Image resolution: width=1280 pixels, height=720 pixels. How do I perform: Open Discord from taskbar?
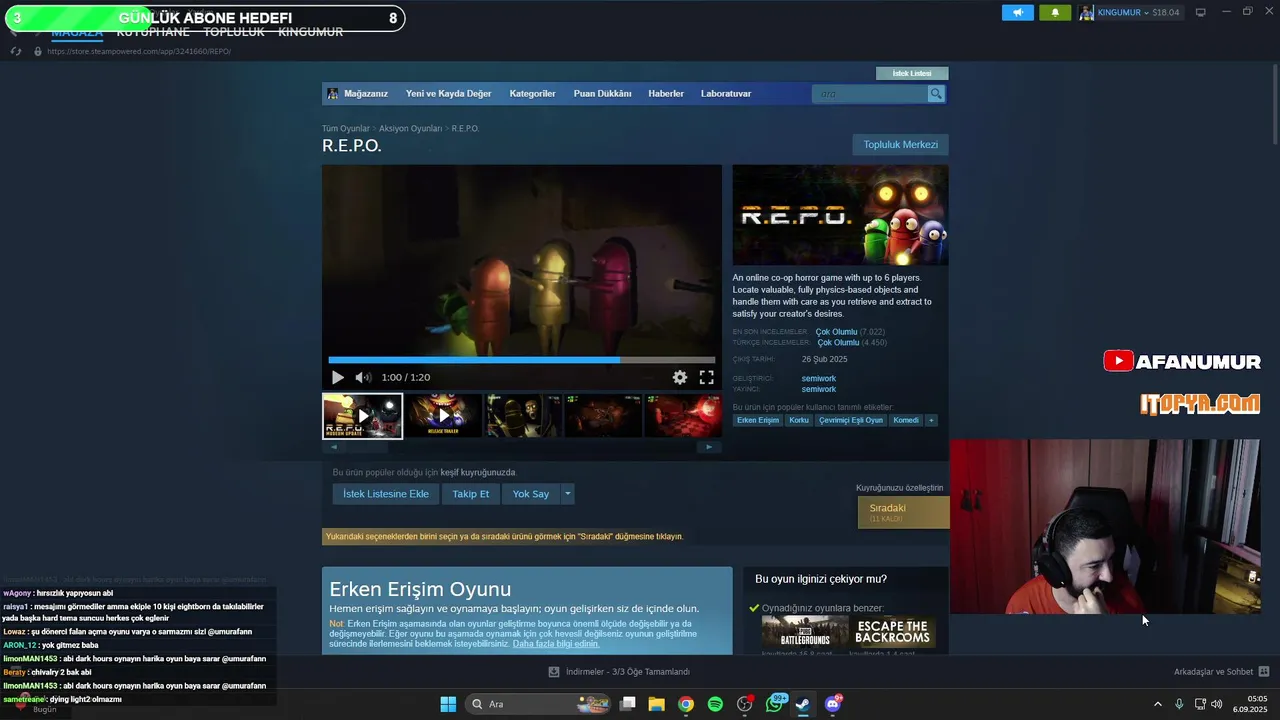coord(832,704)
